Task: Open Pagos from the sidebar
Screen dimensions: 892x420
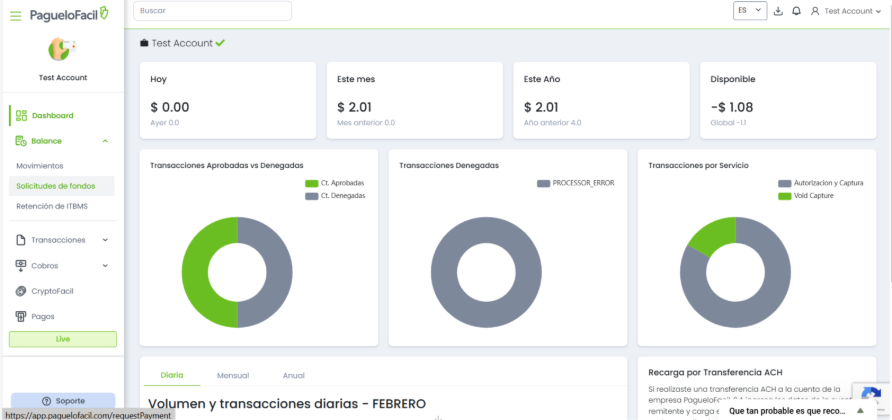Action: 42,316
